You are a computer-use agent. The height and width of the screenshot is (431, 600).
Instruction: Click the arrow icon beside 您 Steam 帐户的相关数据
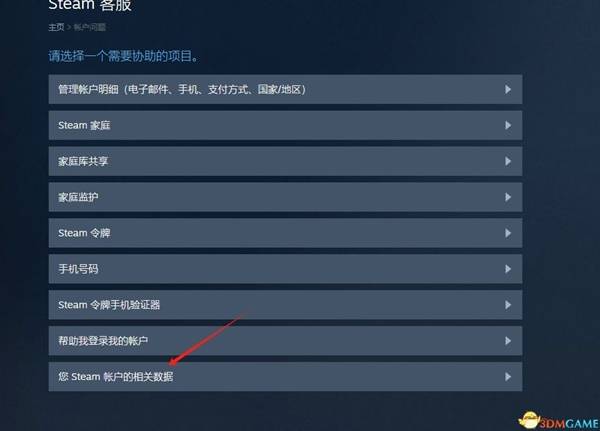click(508, 377)
